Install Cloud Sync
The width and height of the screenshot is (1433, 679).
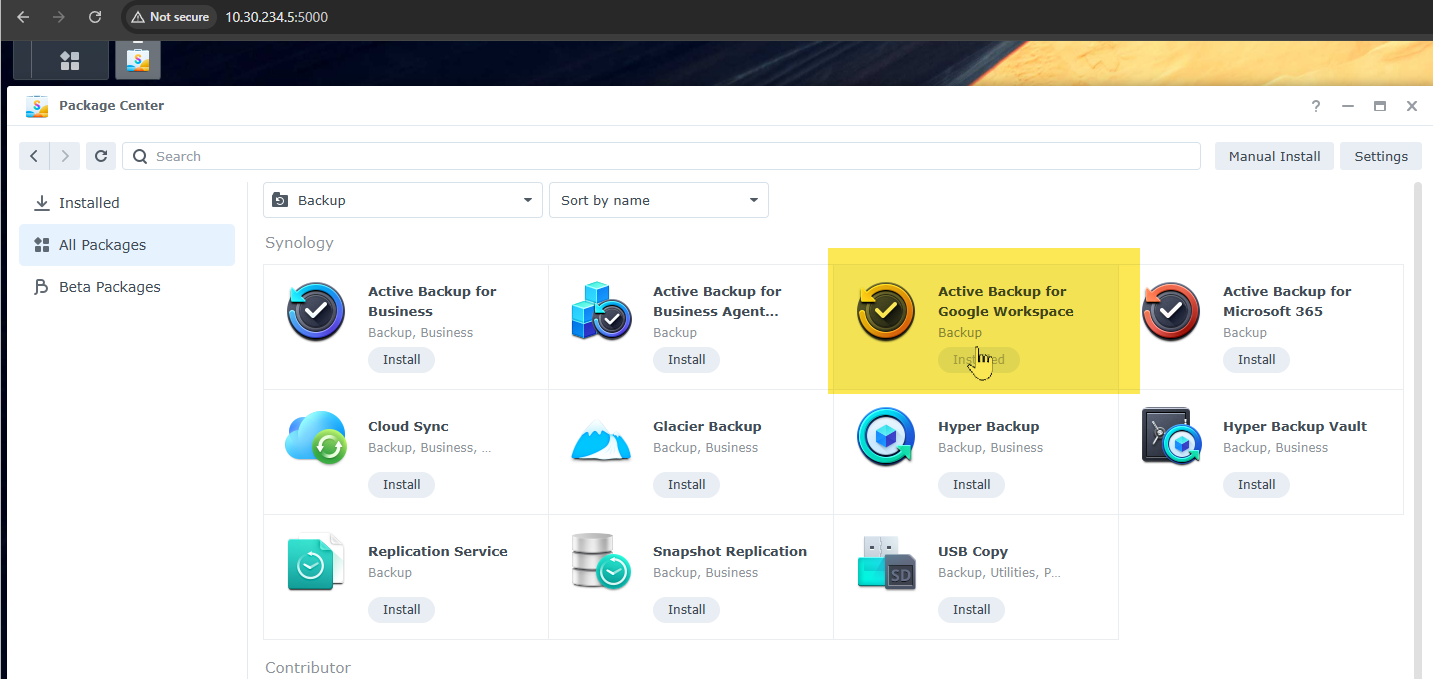[402, 485]
